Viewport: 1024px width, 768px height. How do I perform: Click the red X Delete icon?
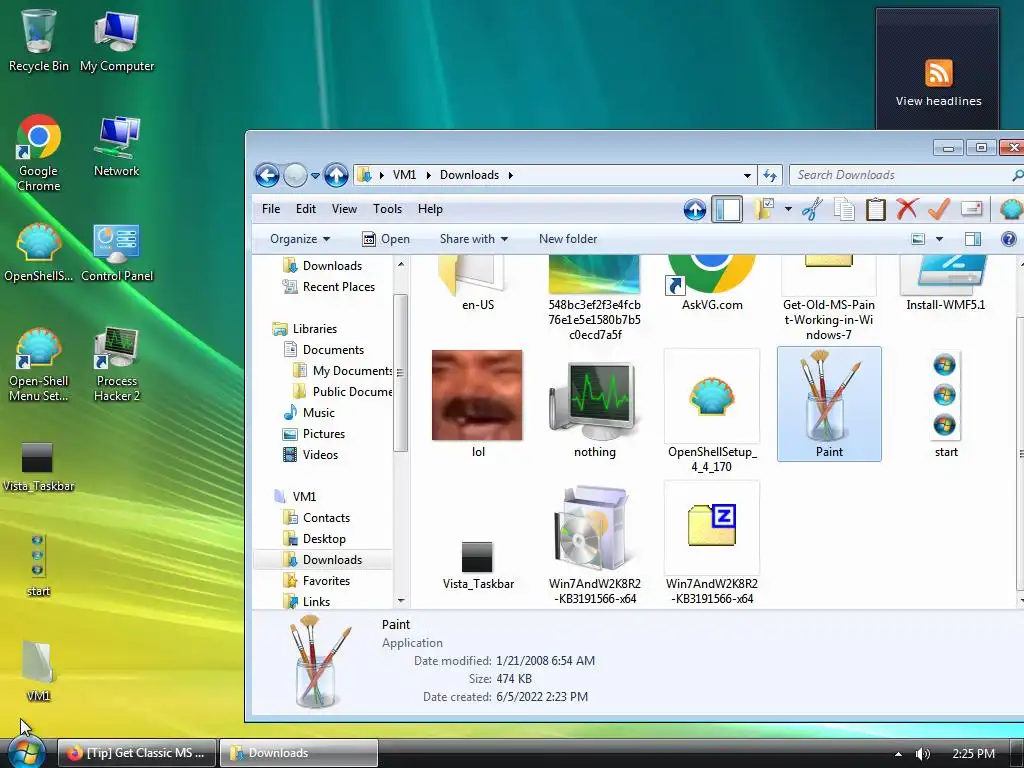click(x=906, y=209)
